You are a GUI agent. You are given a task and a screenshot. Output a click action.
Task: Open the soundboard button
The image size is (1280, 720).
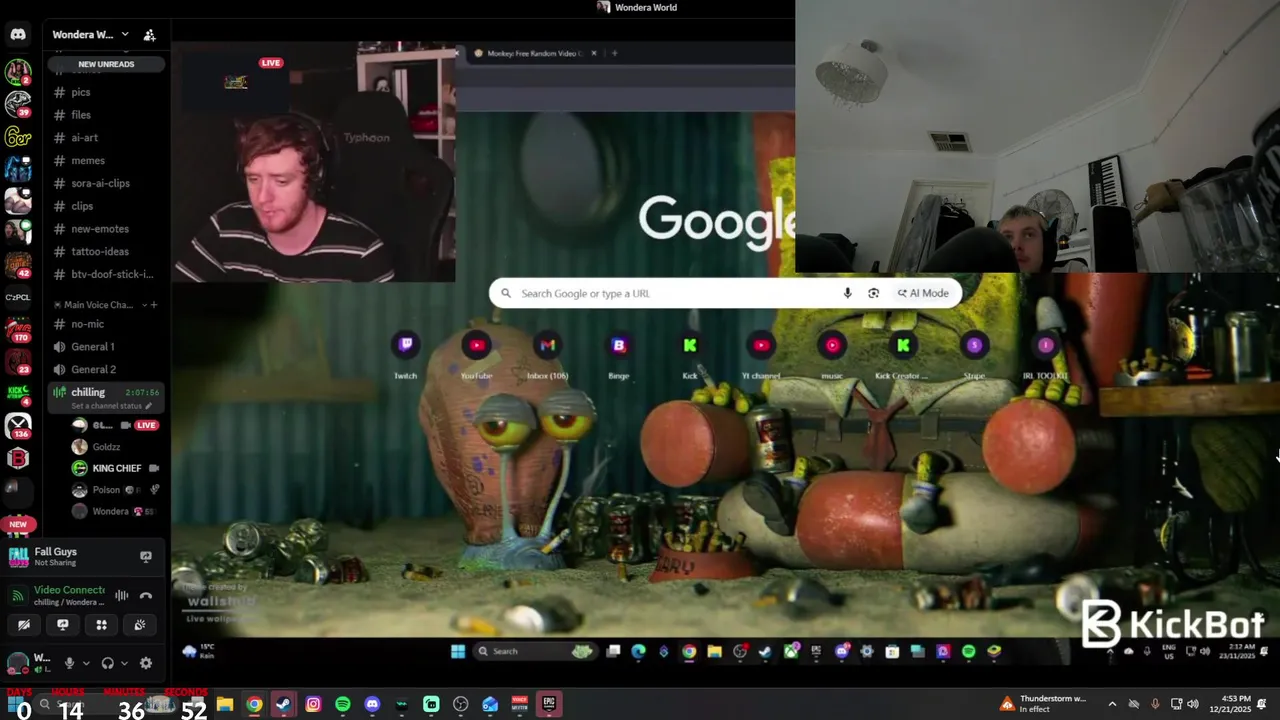(140, 625)
